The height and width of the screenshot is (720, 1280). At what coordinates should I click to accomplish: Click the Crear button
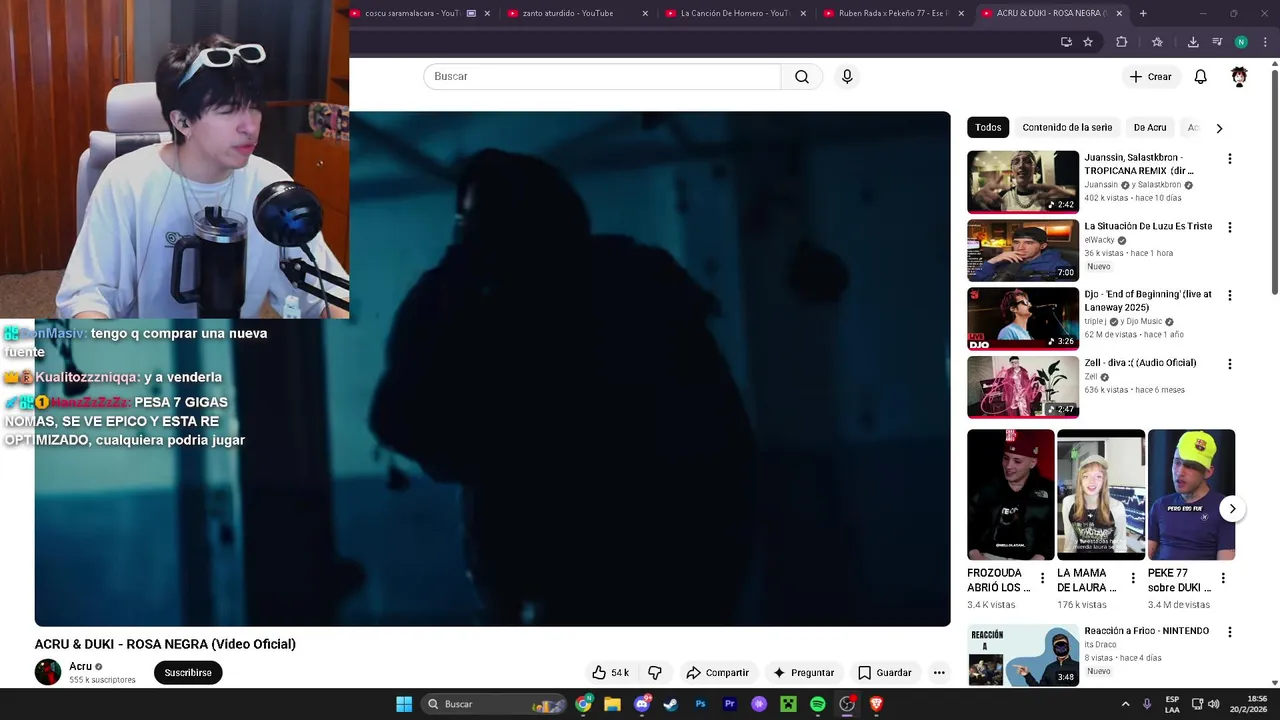tap(1150, 77)
